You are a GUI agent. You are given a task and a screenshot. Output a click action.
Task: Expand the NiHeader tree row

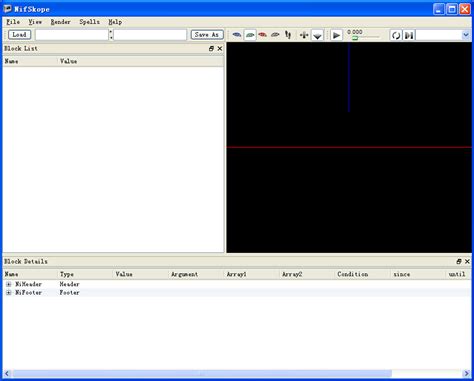[9, 284]
